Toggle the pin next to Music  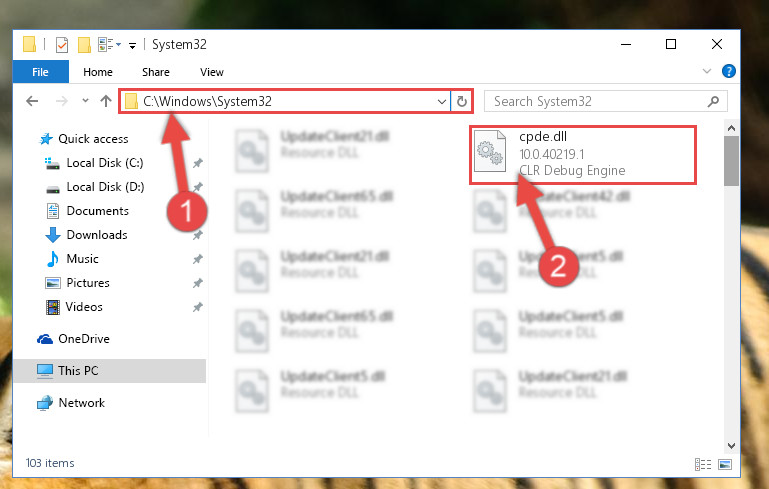pos(198,259)
